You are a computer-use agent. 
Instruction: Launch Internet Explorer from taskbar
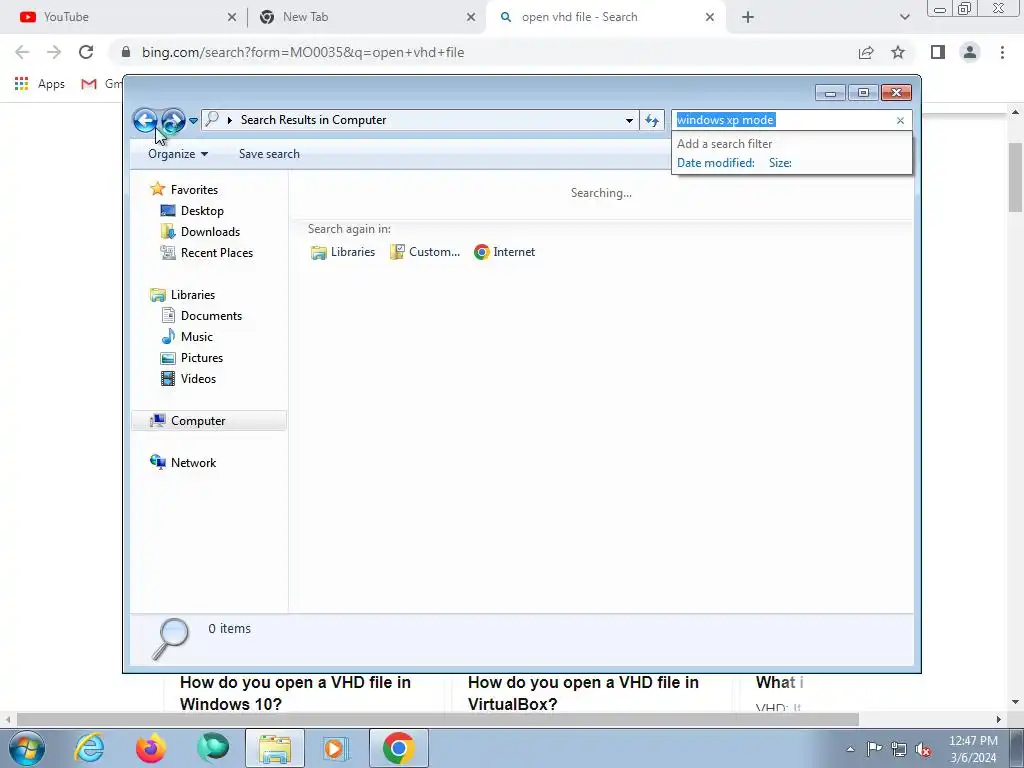89,748
